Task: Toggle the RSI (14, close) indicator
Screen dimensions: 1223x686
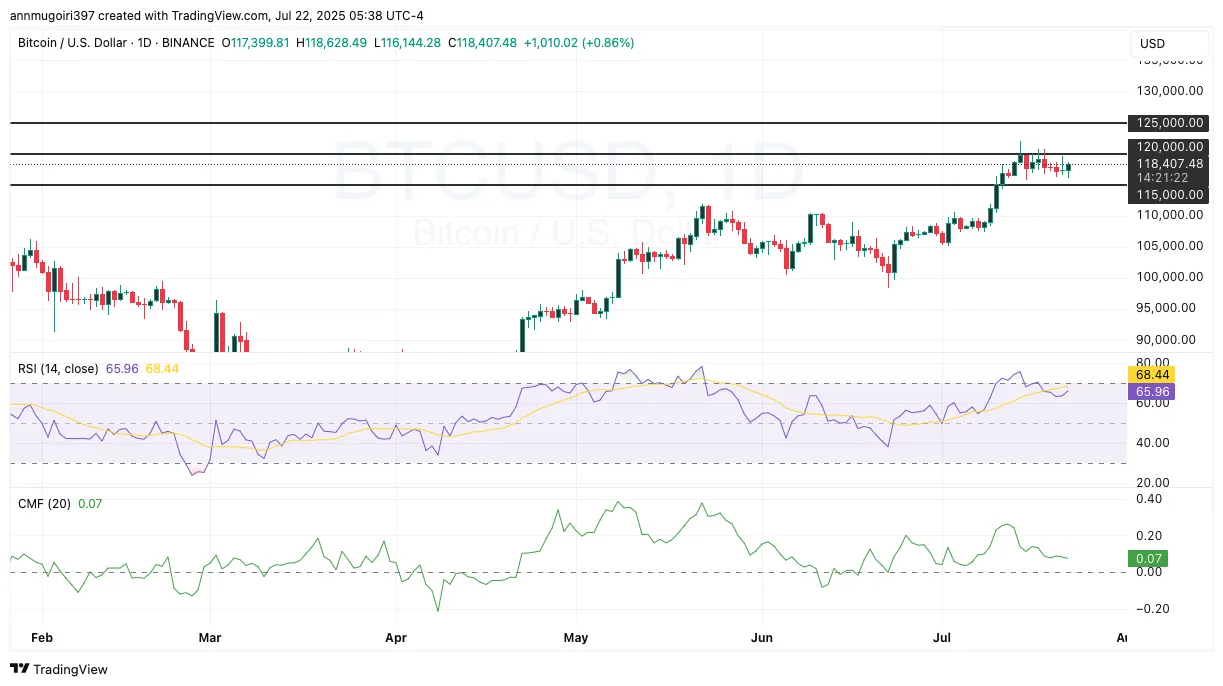Action: coord(60,369)
